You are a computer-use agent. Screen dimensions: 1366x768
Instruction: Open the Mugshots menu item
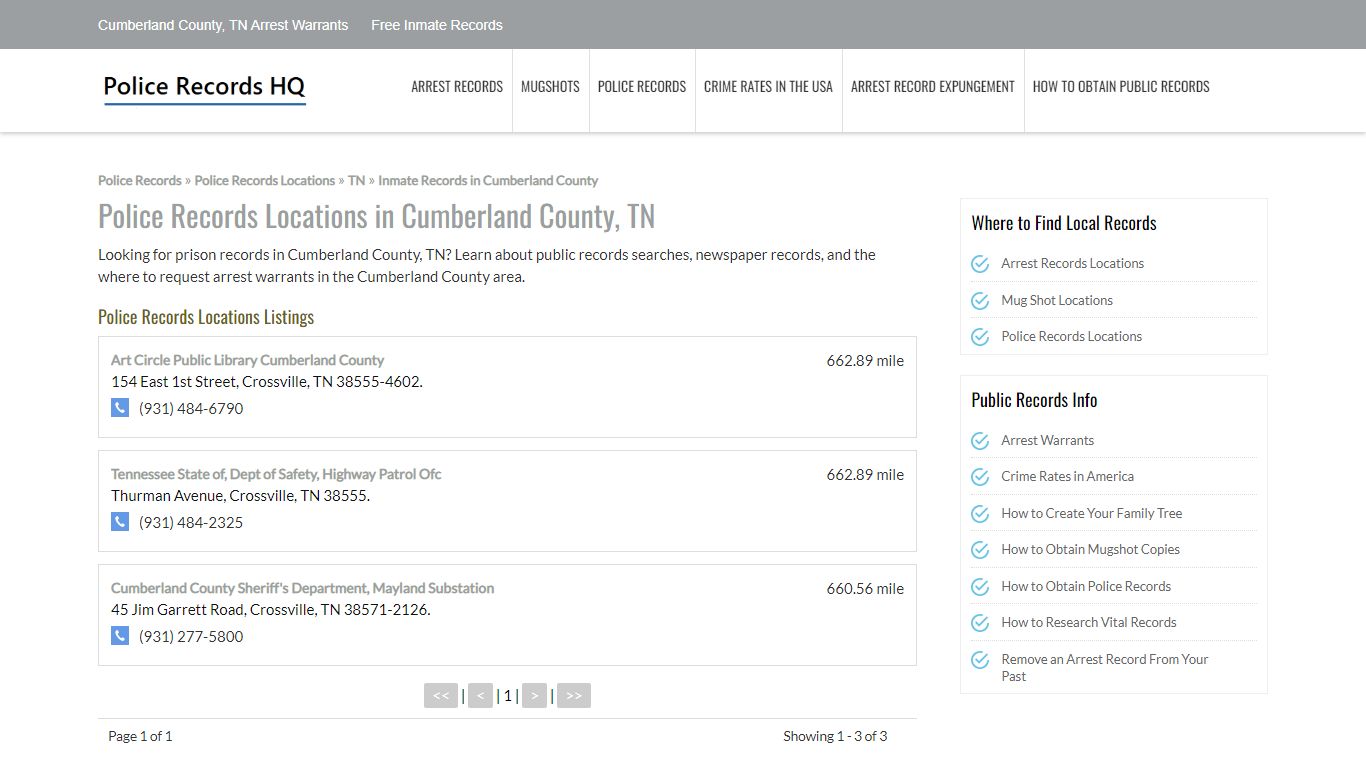(x=550, y=87)
